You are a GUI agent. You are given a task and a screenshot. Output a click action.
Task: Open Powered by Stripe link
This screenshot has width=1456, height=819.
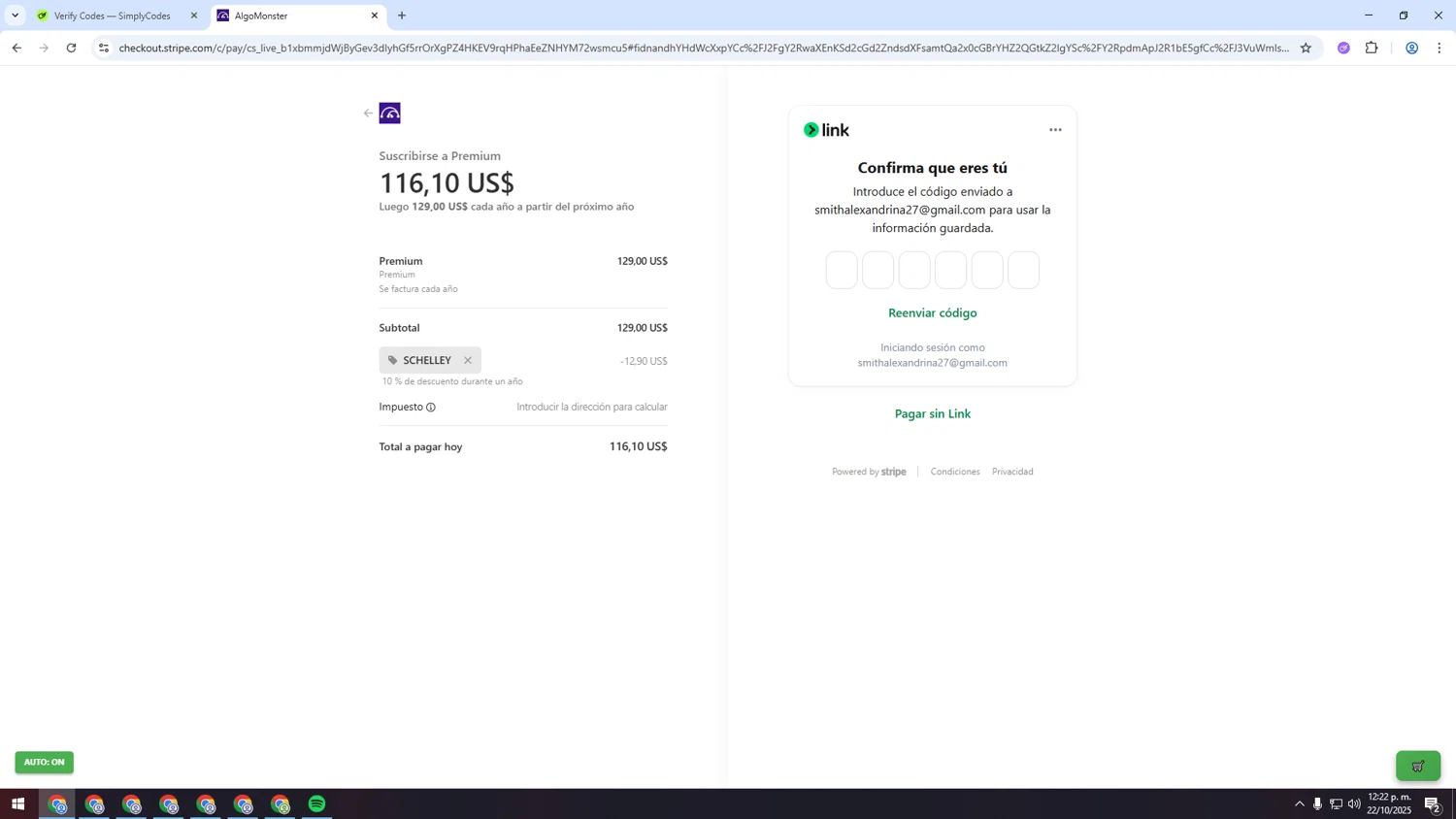tap(869, 472)
